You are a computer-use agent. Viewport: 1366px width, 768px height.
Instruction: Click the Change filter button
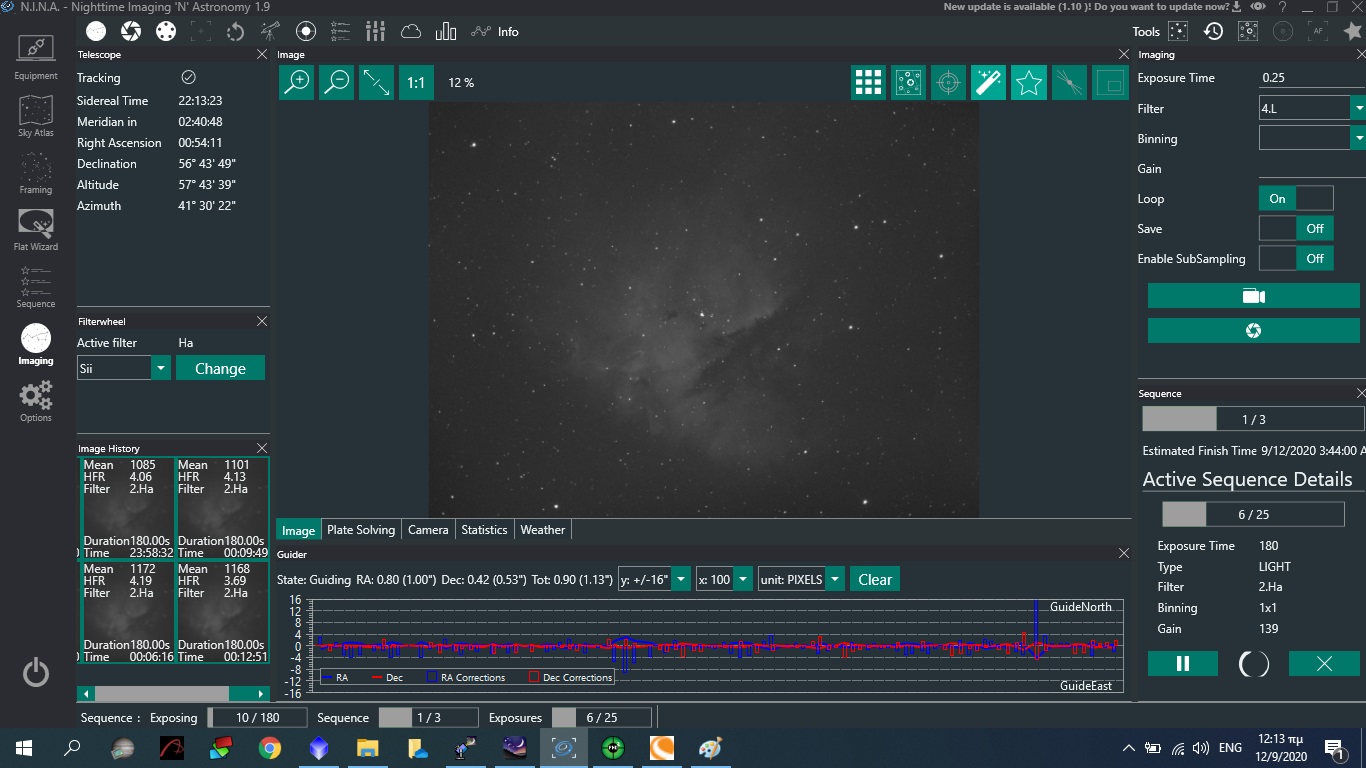coord(220,368)
